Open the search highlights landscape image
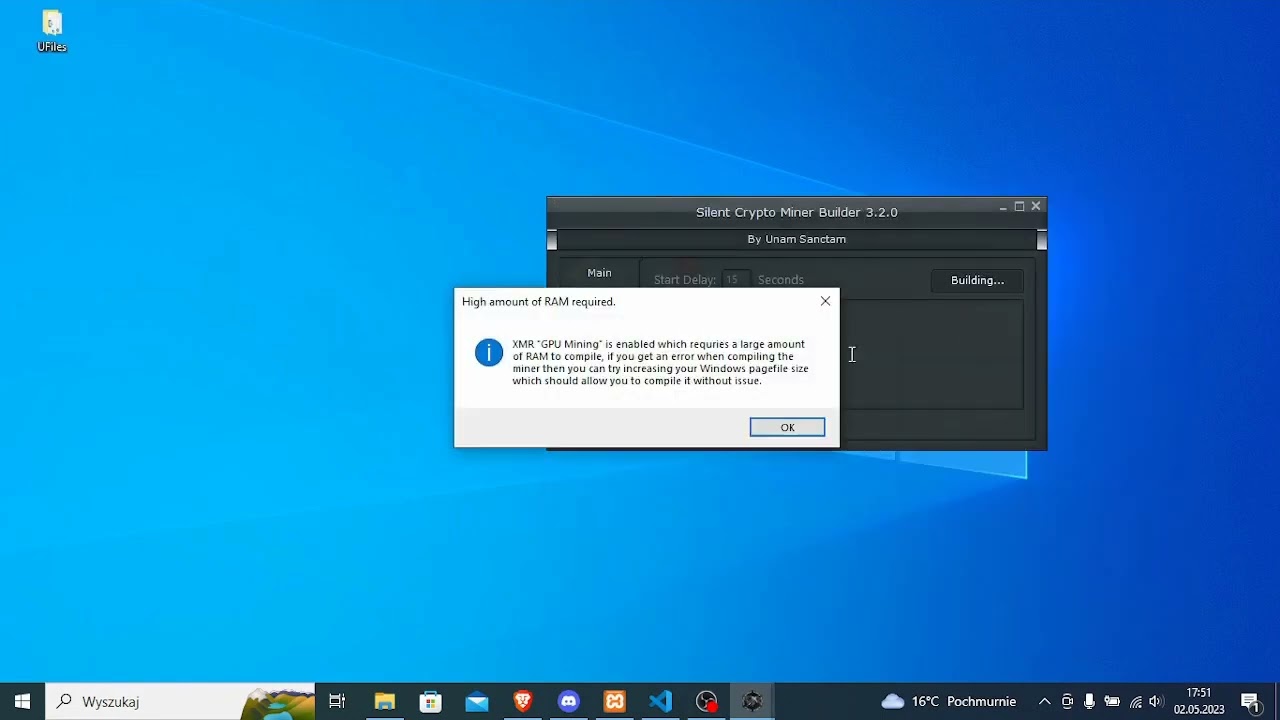Image resolution: width=1280 pixels, height=720 pixels. pyautogui.click(x=278, y=702)
